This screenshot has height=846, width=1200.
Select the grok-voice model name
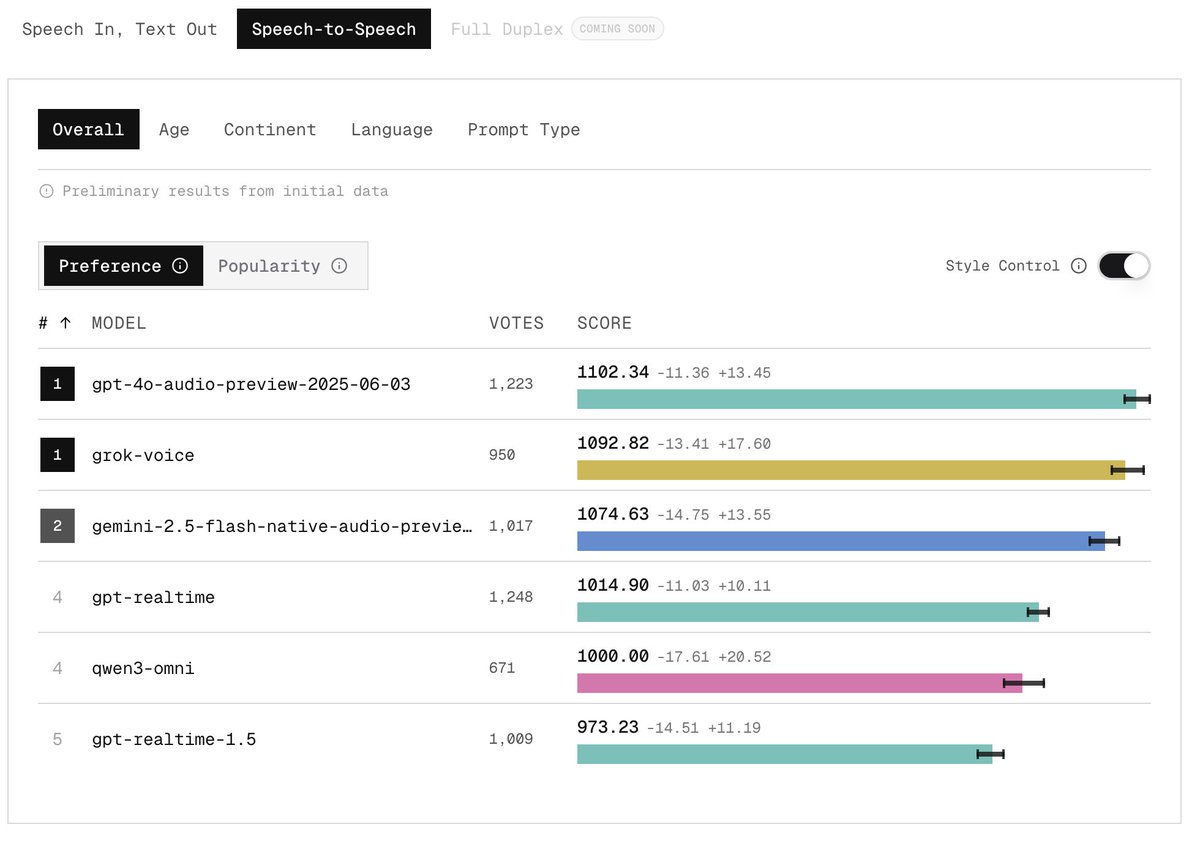click(143, 455)
